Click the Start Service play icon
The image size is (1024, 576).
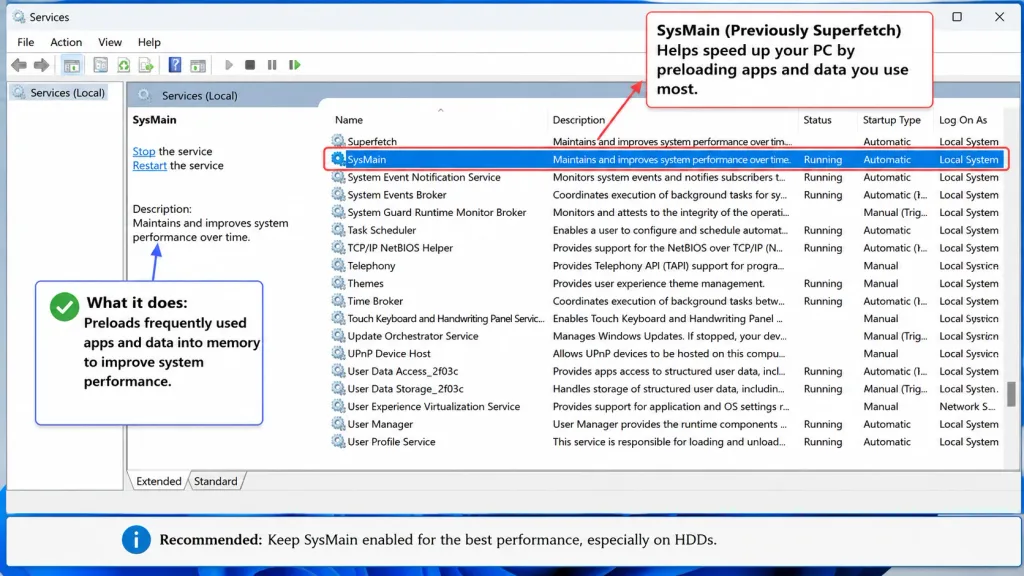tap(229, 65)
